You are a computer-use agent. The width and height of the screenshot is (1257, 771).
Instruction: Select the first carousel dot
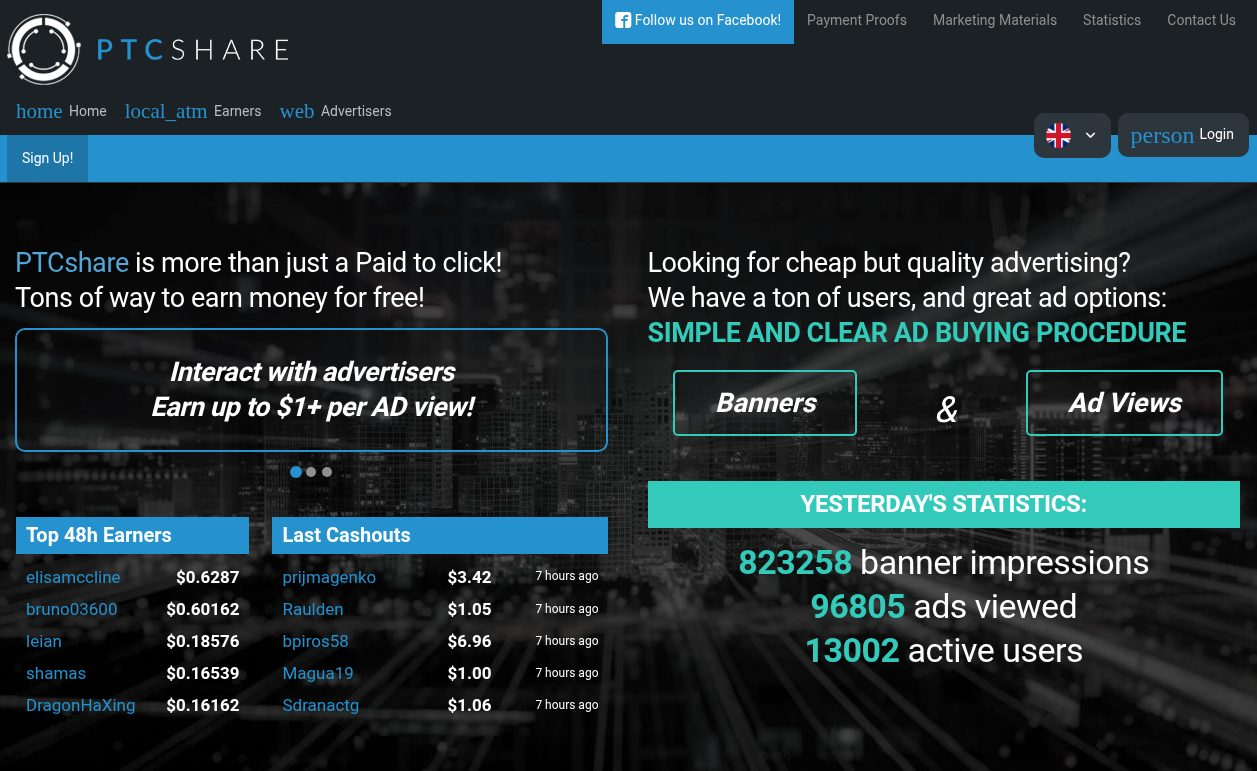pyautogui.click(x=296, y=472)
